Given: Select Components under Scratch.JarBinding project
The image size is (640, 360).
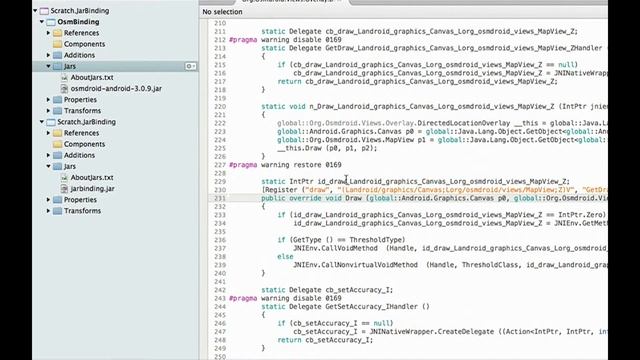Looking at the screenshot, I should pos(84,144).
